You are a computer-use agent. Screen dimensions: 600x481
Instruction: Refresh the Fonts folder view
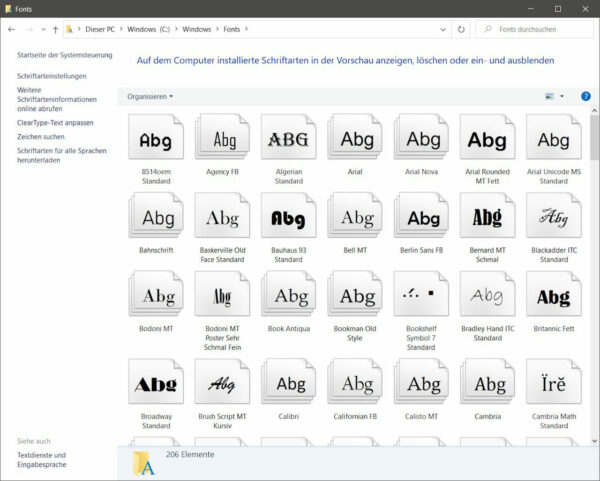click(x=461, y=29)
